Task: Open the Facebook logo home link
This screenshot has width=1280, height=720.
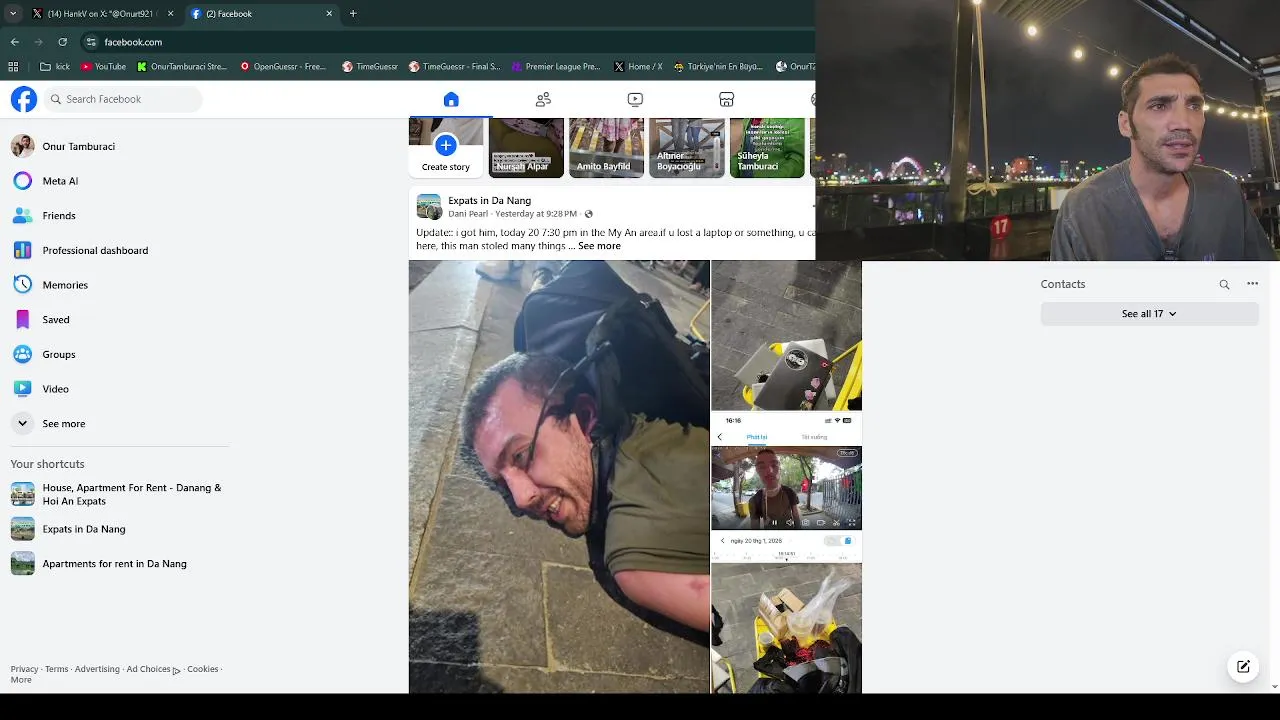Action: coord(24,99)
